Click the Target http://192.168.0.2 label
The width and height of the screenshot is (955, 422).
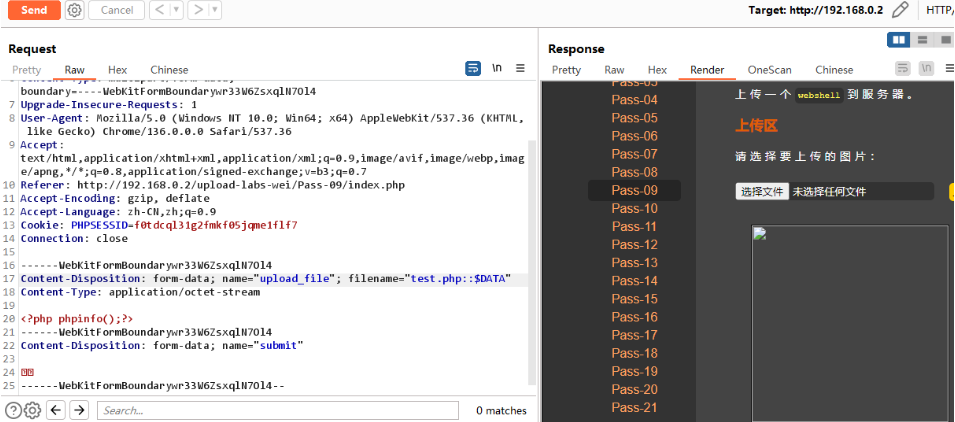[x=816, y=10]
